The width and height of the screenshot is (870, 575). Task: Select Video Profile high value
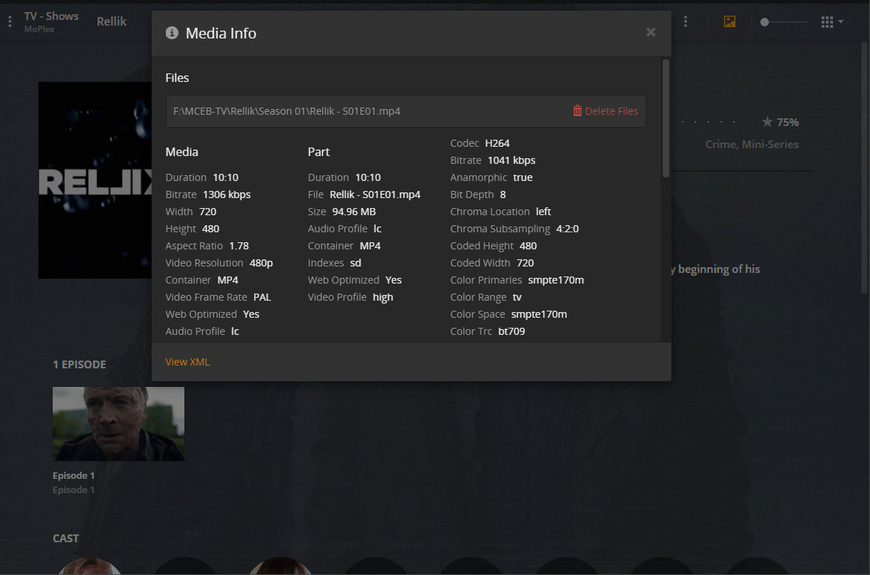(x=383, y=297)
